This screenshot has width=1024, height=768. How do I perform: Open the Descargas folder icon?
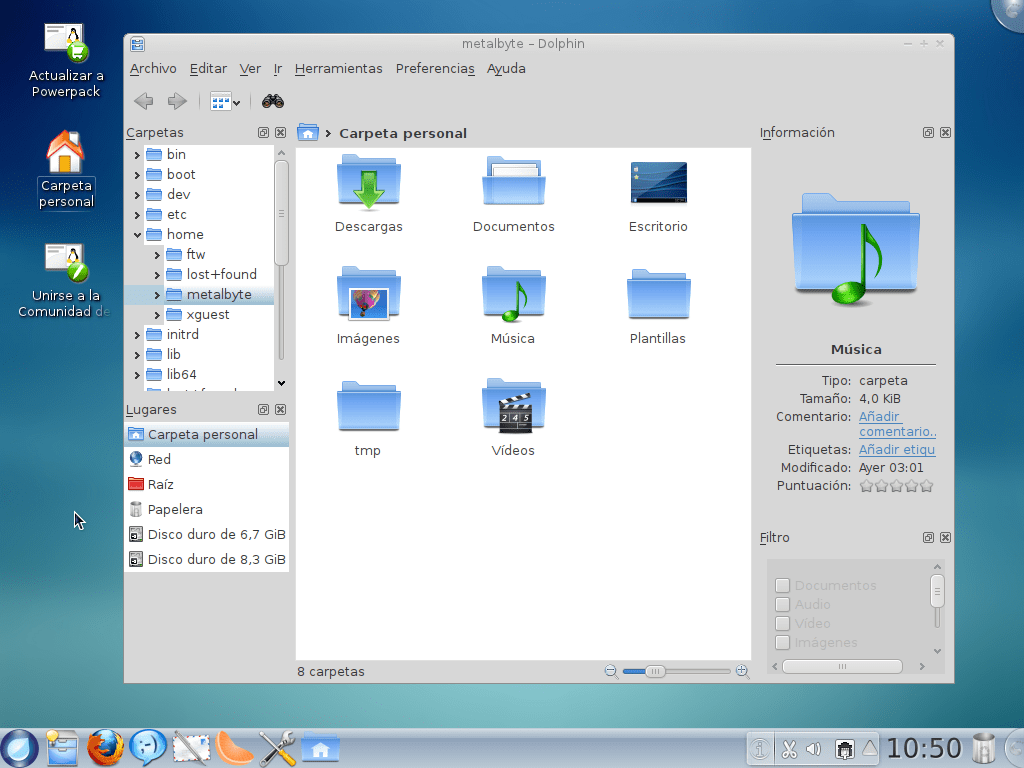point(368,183)
